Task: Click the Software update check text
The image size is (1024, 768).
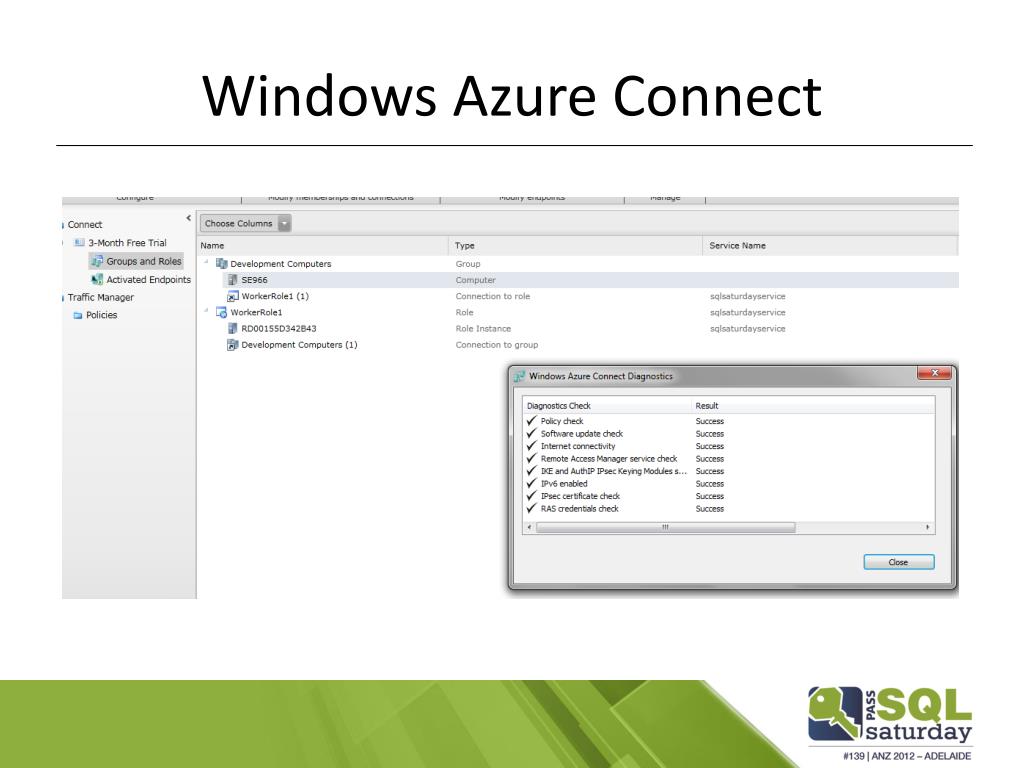Action: (x=582, y=434)
